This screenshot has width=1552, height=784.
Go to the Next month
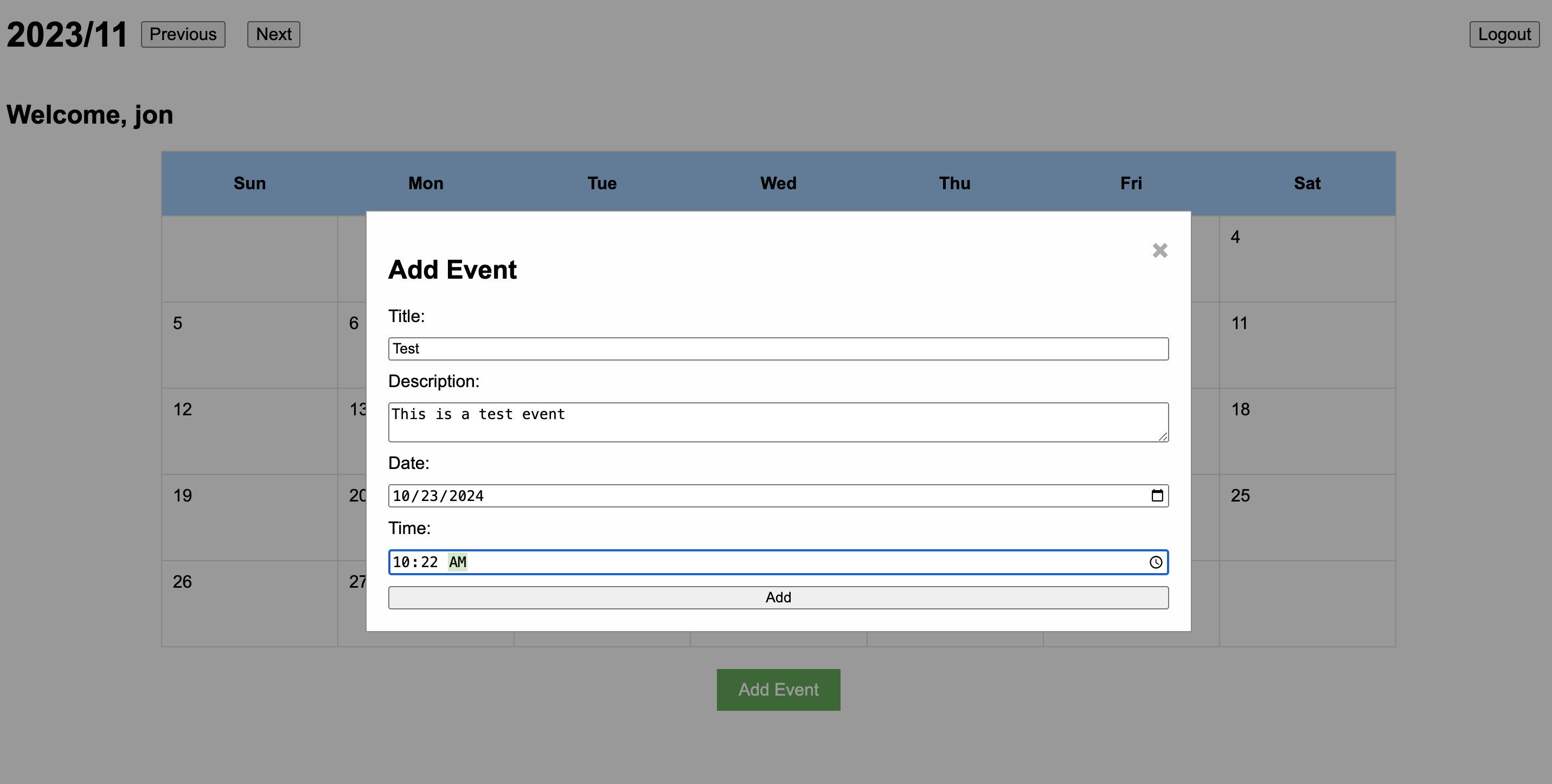coord(273,34)
